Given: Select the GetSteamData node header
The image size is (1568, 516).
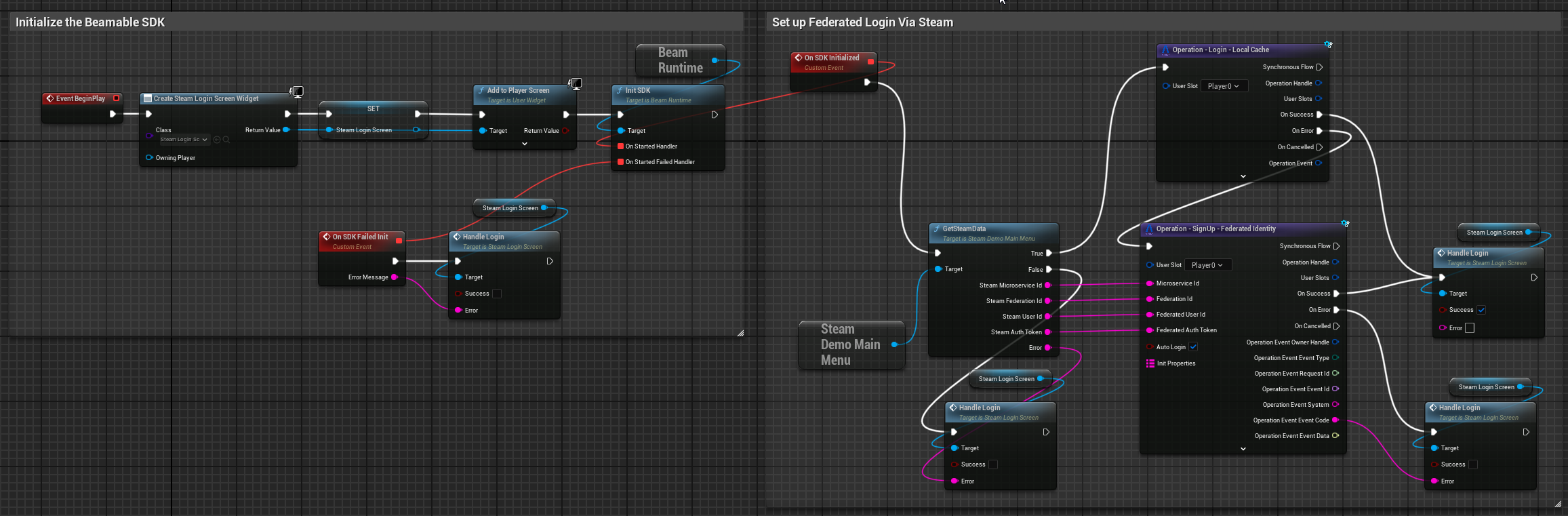Looking at the screenshot, I should (964, 229).
